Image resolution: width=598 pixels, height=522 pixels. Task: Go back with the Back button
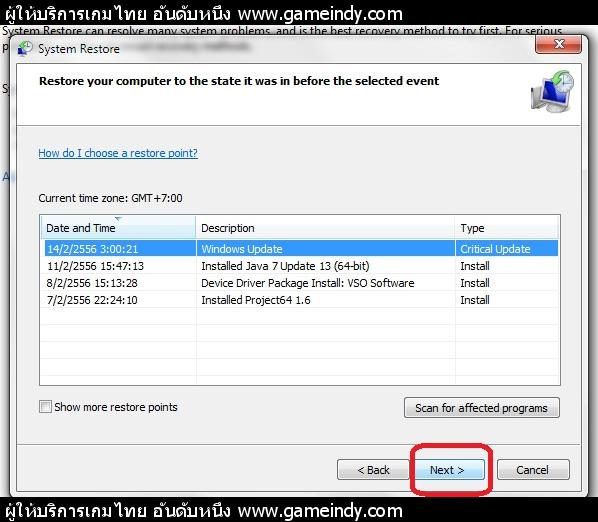(x=373, y=470)
